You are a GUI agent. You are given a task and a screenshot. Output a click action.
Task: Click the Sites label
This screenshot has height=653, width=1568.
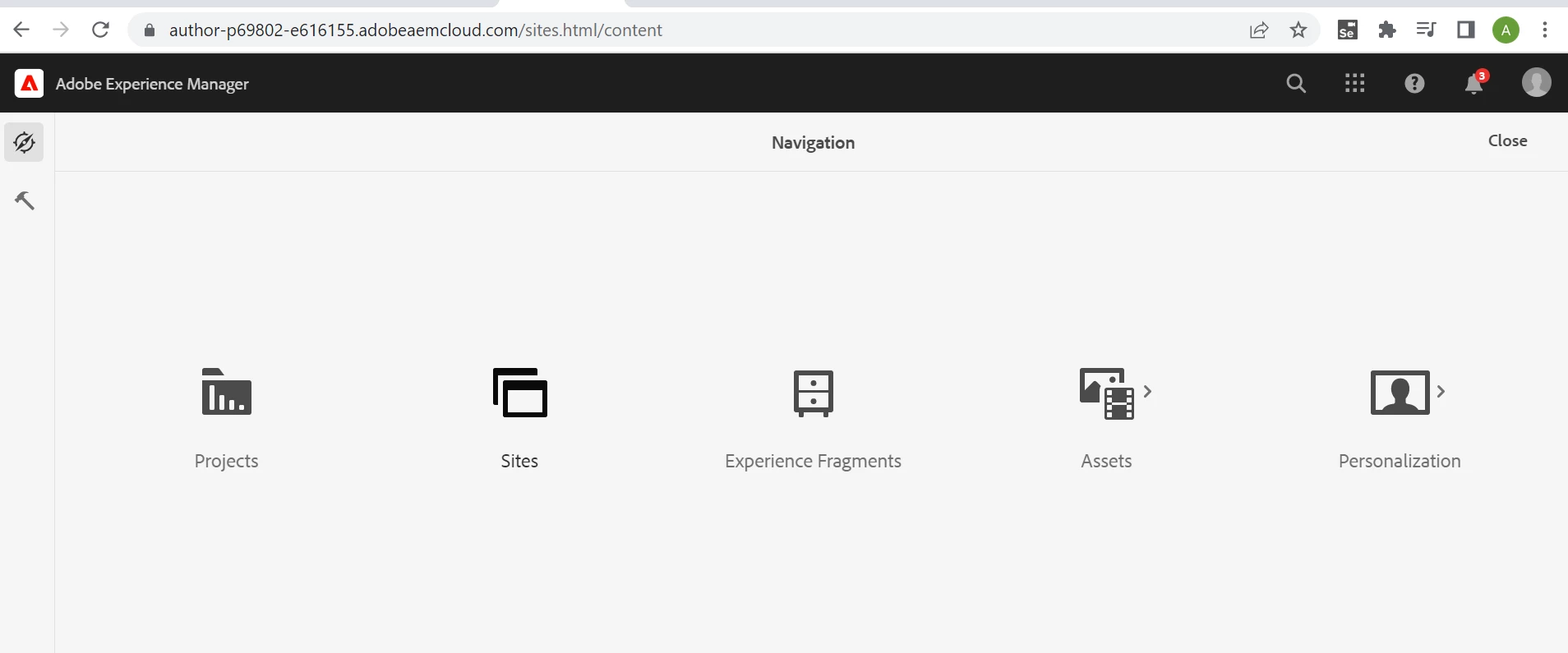[520, 461]
